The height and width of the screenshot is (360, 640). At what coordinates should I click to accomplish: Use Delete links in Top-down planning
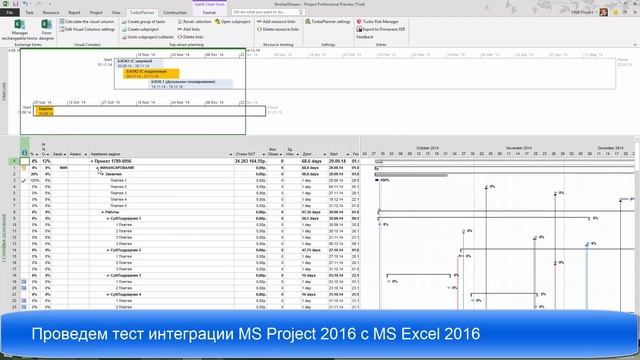pos(190,37)
